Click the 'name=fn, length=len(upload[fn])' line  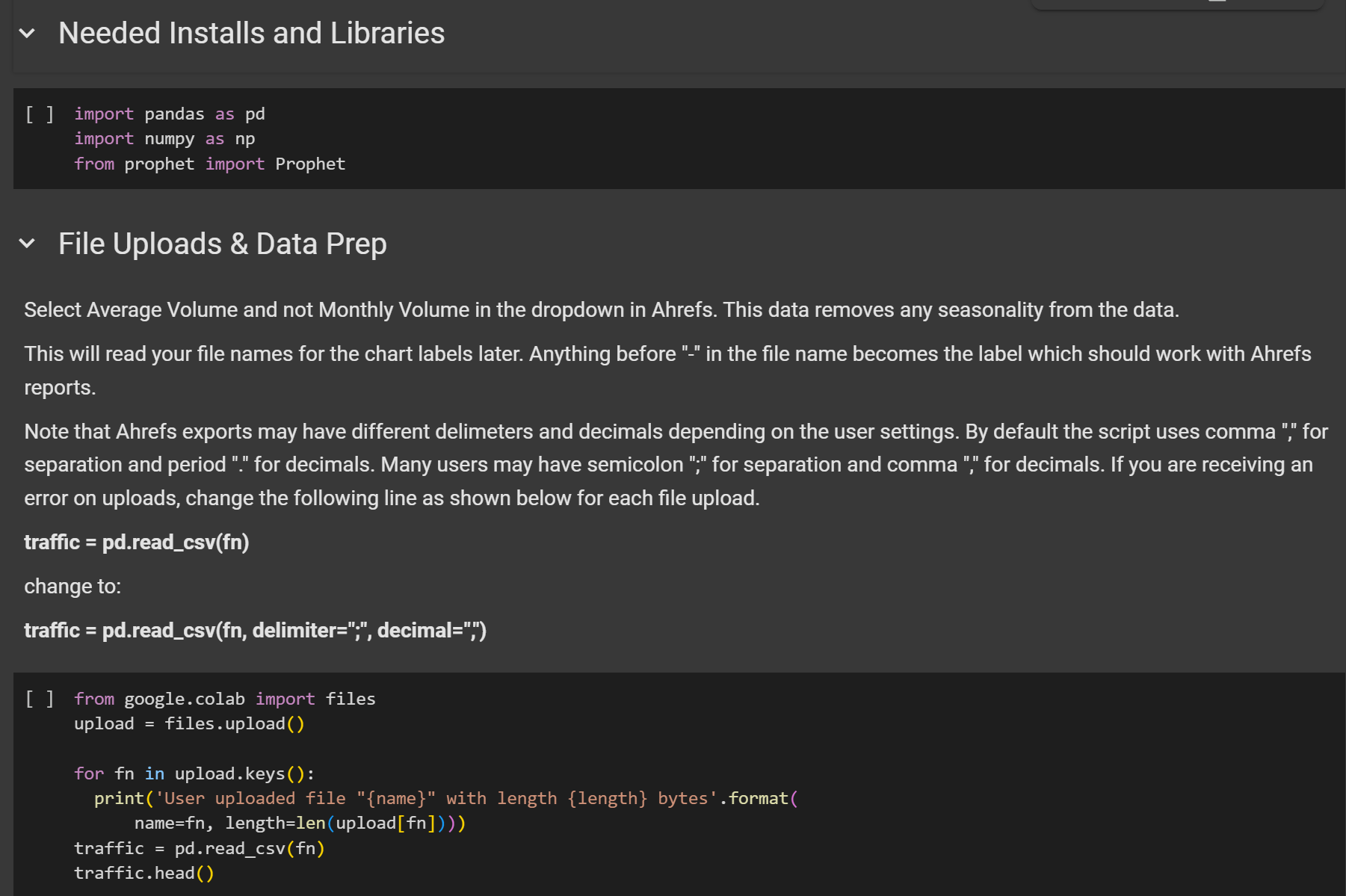click(300, 824)
